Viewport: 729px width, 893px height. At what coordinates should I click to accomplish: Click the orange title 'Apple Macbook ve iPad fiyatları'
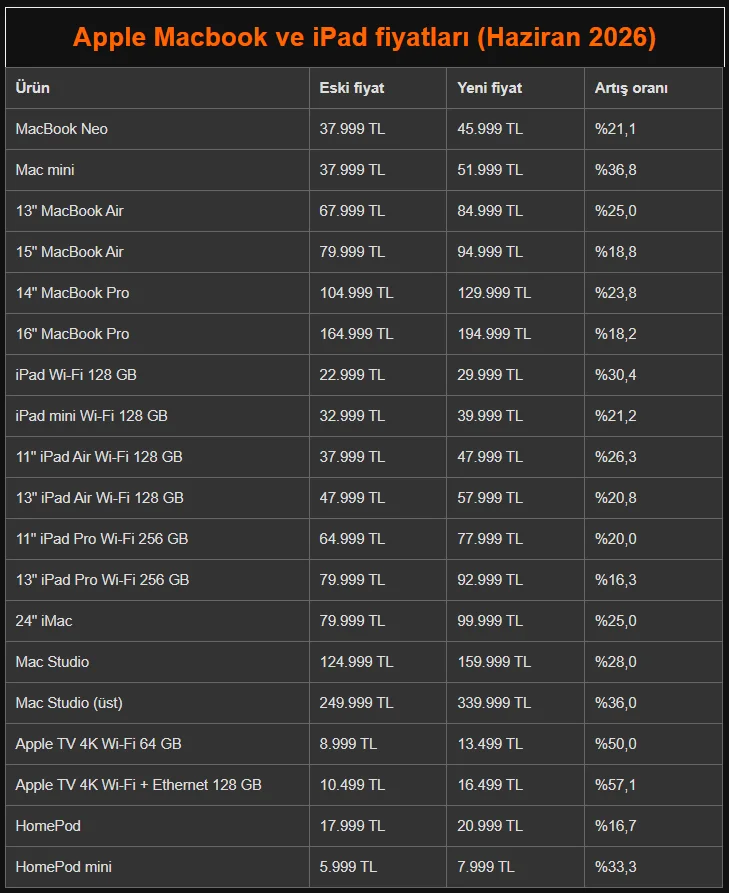pyautogui.click(x=271, y=37)
